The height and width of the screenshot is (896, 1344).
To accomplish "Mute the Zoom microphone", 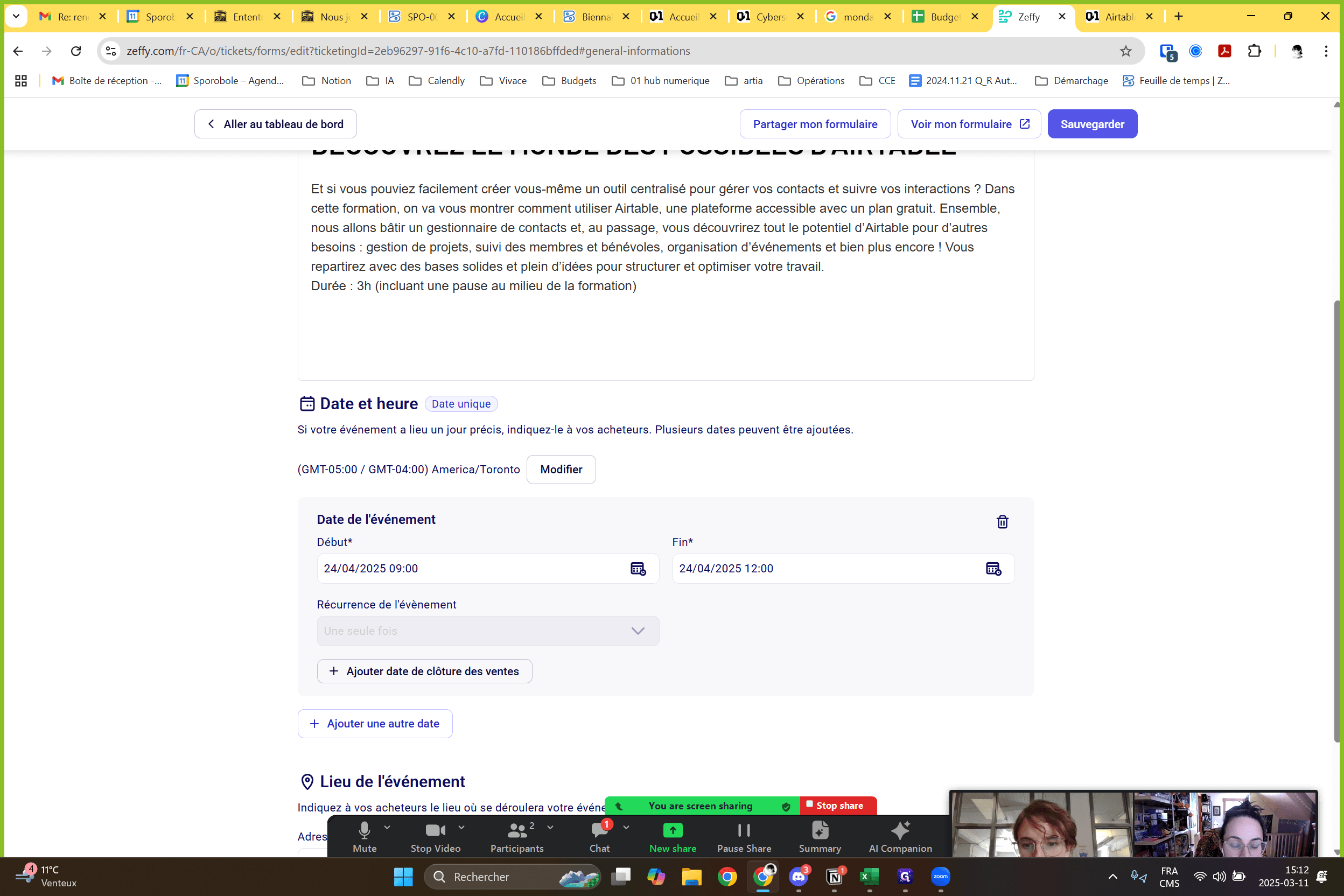I will pyautogui.click(x=365, y=837).
